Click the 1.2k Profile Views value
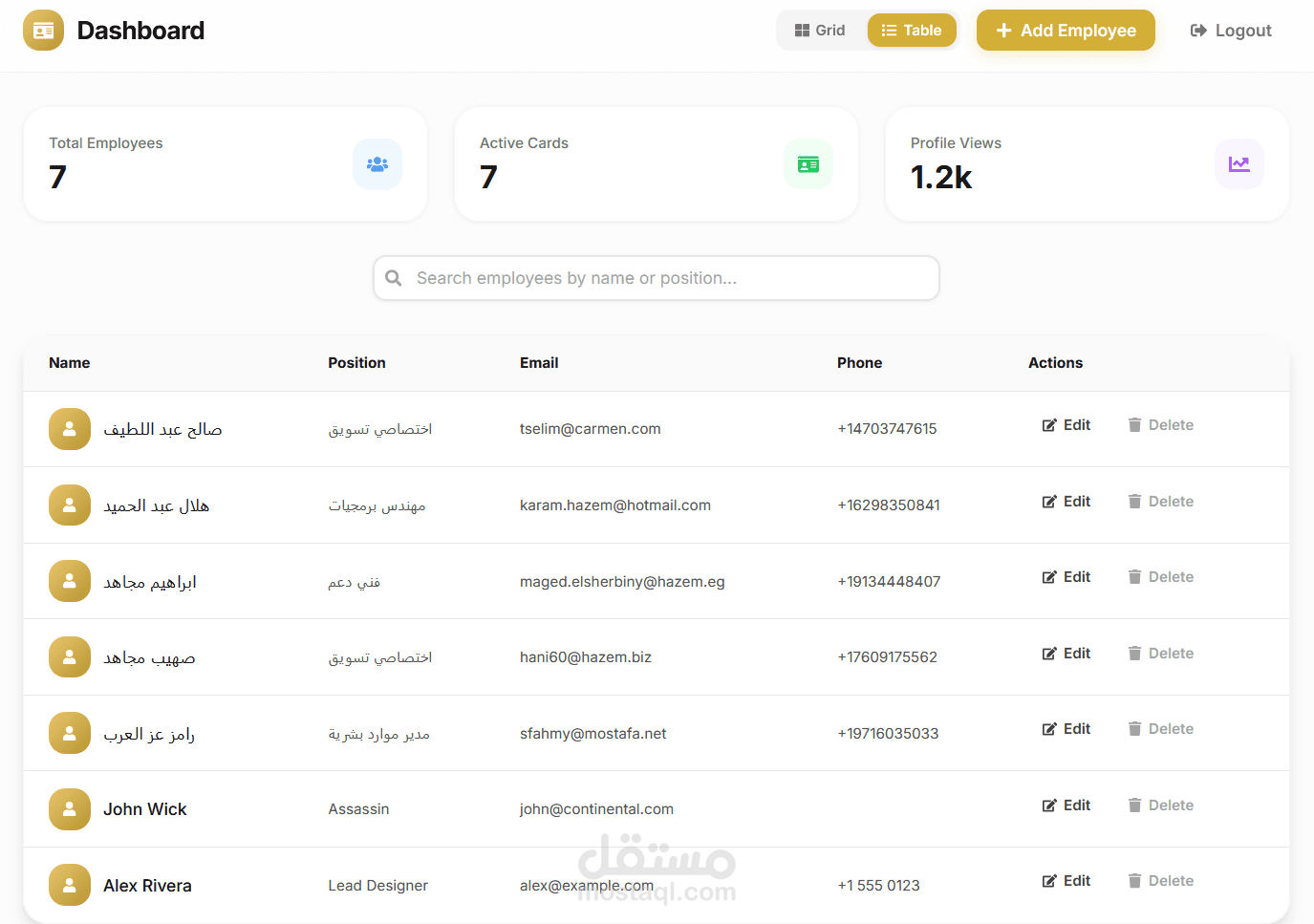1314x924 pixels. tap(941, 178)
